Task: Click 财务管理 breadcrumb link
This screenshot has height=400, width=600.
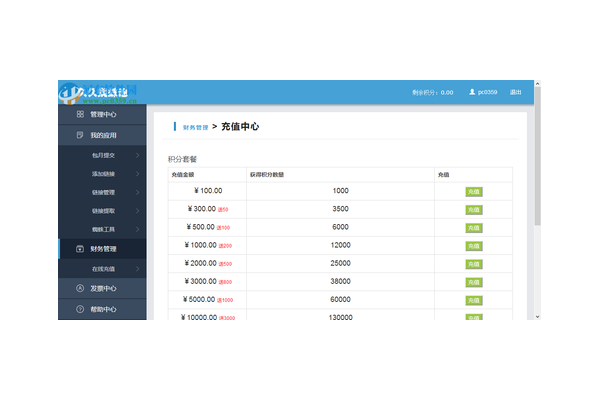Action: pos(195,128)
